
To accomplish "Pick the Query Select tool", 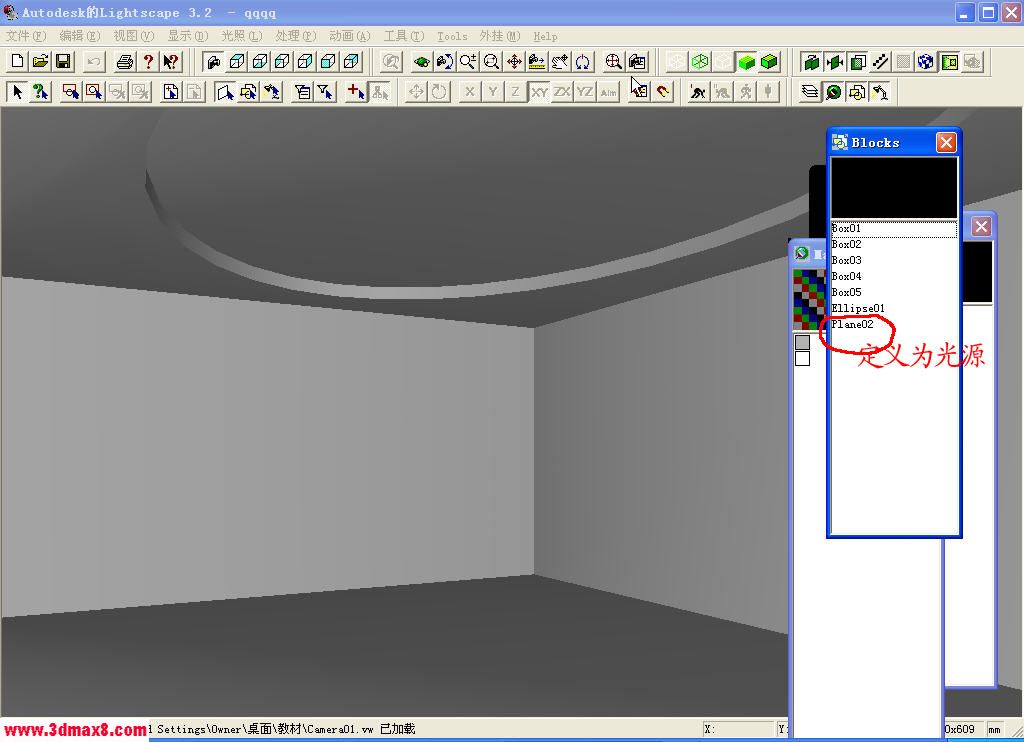I will point(40,91).
